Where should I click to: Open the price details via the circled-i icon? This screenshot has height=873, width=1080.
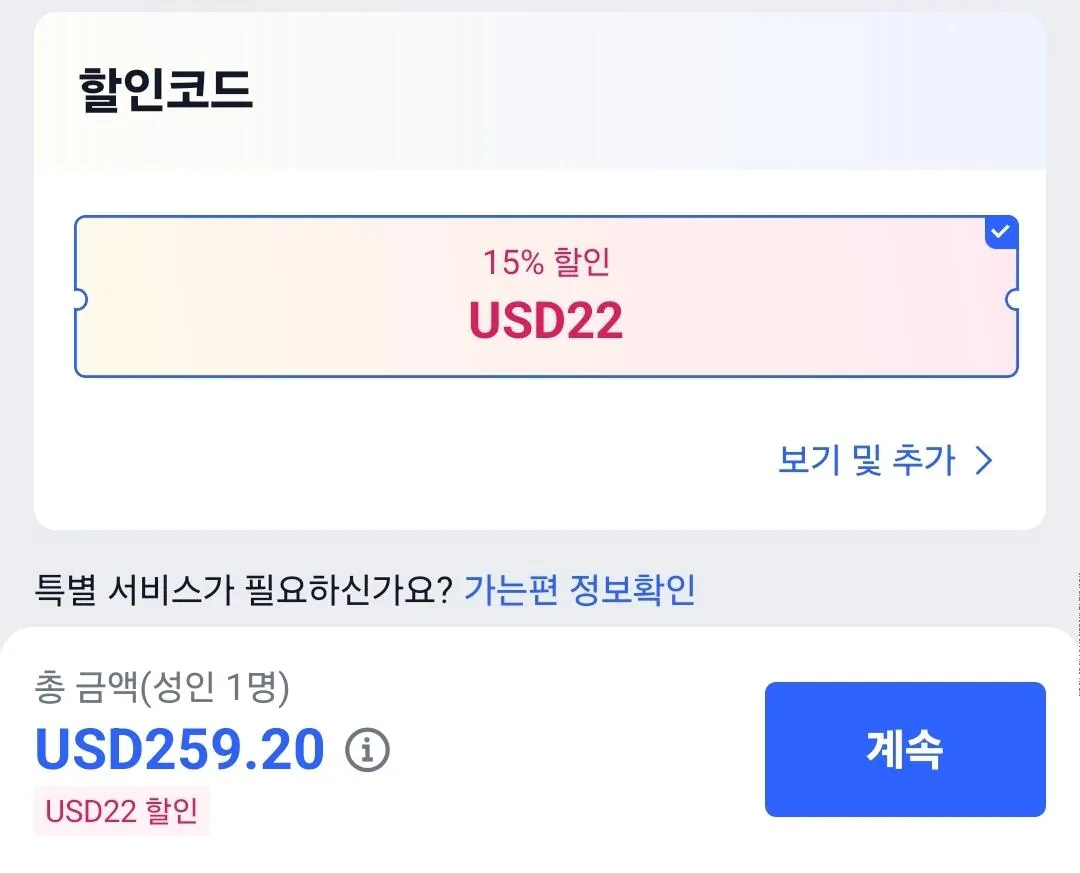(366, 748)
